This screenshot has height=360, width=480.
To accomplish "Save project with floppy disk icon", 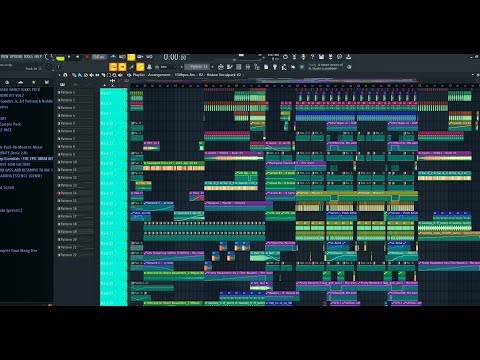I will [321, 57].
